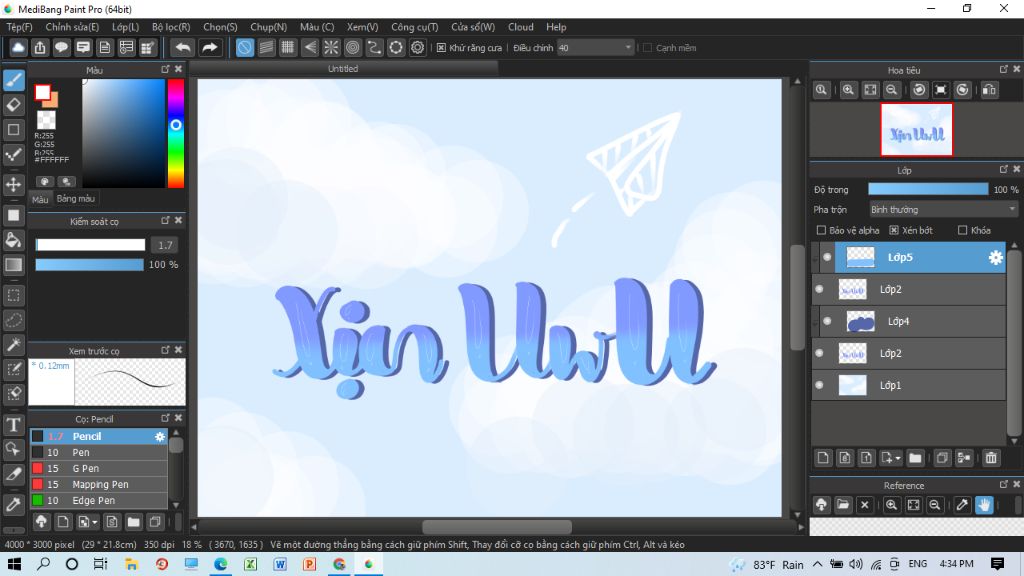Select the Move tool

click(14, 185)
